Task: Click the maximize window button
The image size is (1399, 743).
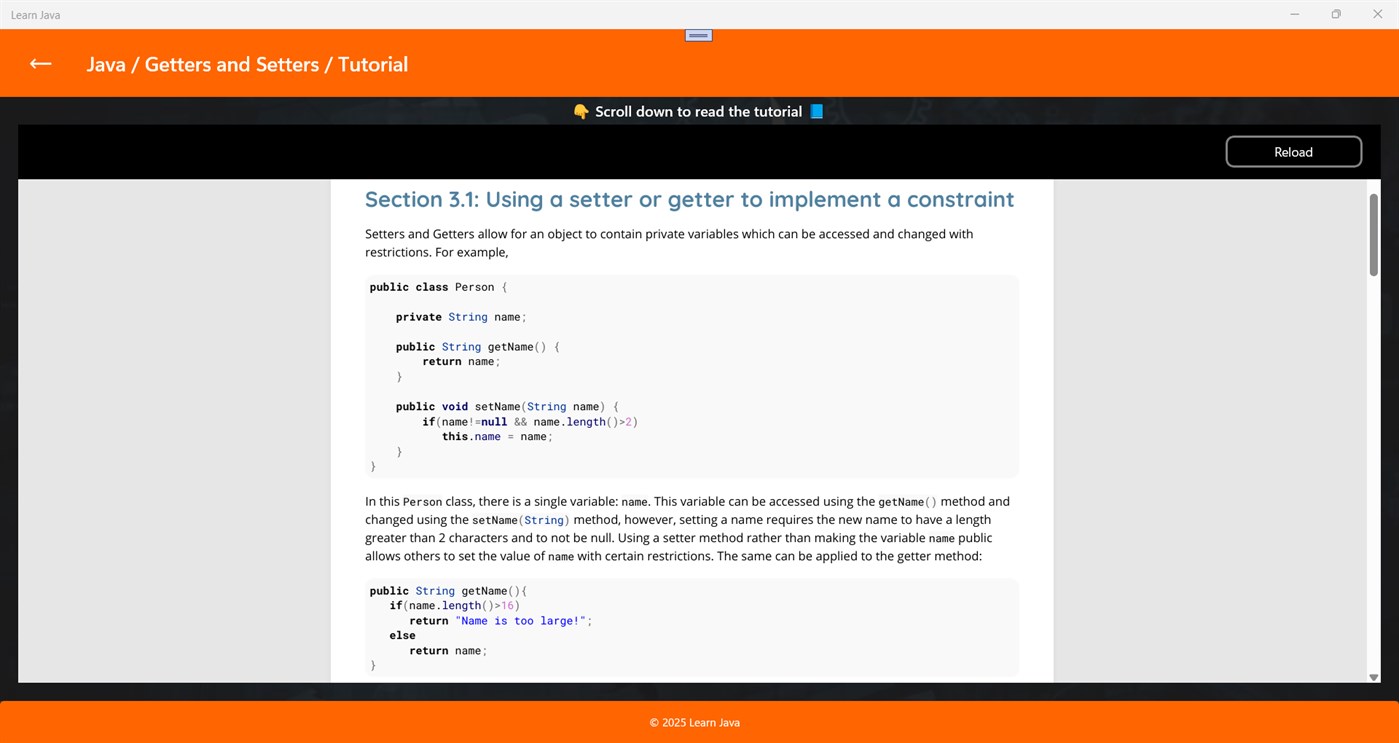Action: 1335,14
